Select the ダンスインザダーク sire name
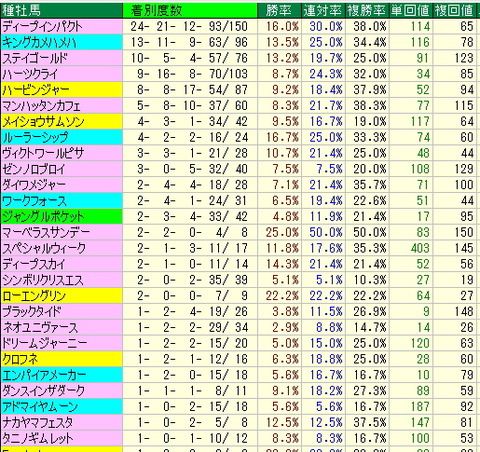Viewport: 480px width, 452px height. [x=44, y=391]
